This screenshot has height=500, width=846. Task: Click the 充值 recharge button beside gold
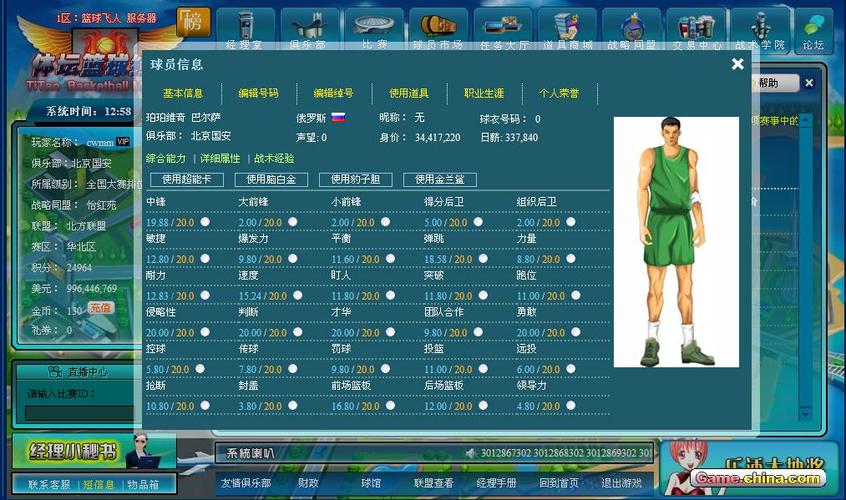(x=100, y=309)
